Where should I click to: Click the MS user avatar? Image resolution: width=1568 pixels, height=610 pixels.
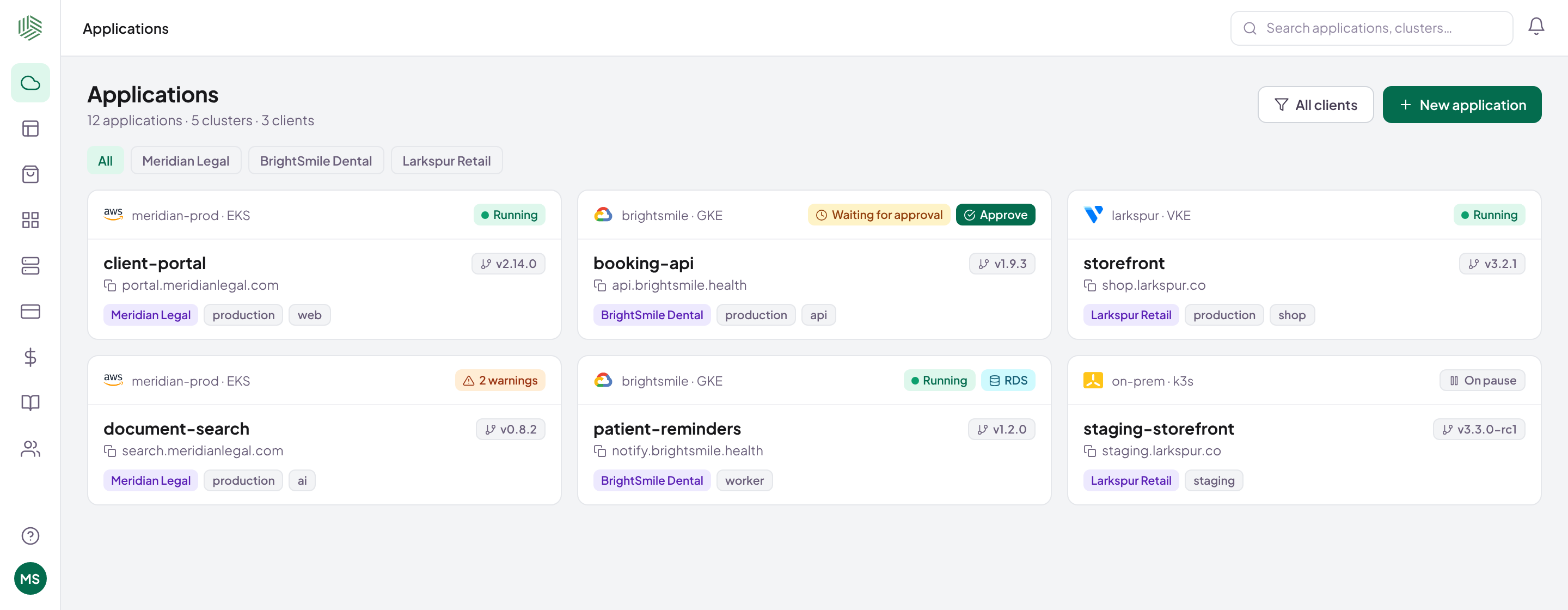click(x=30, y=578)
